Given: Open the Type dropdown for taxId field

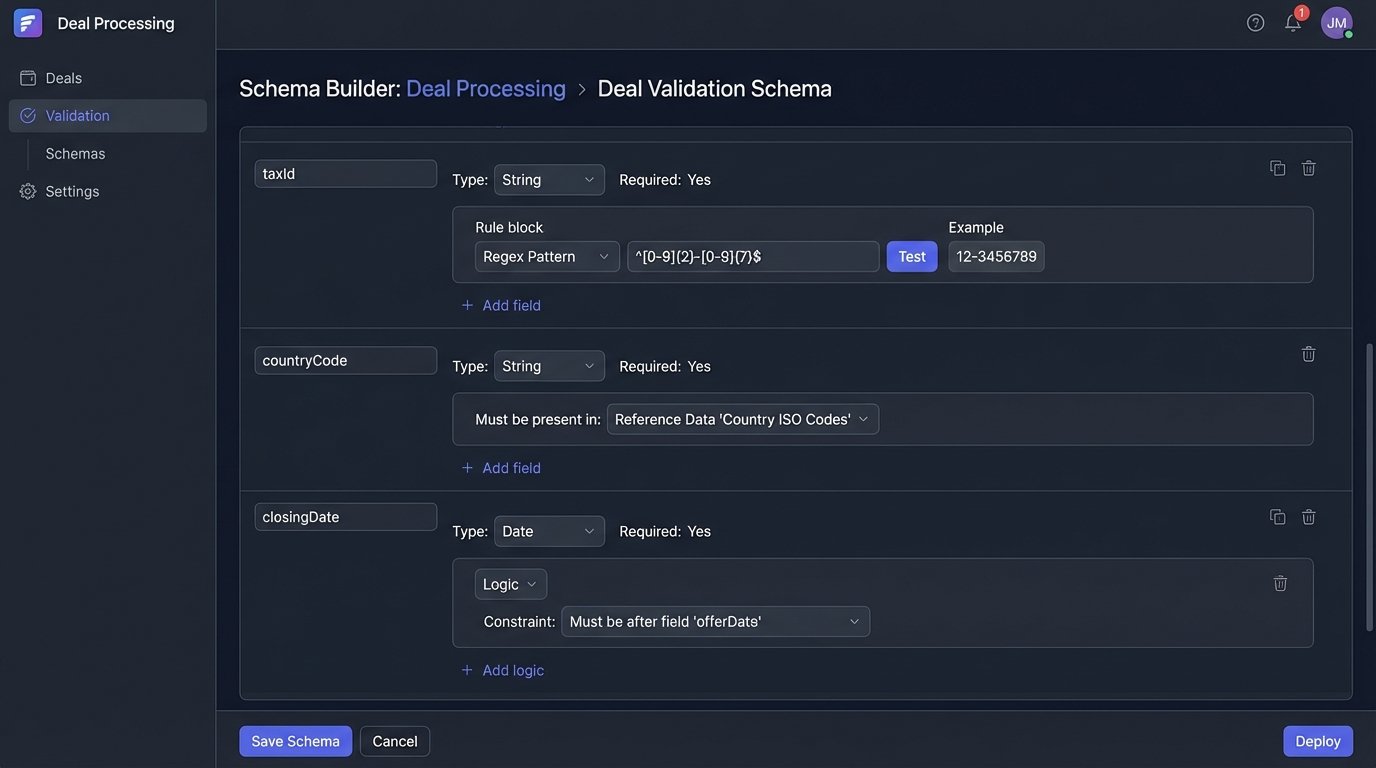Looking at the screenshot, I should [x=550, y=177].
